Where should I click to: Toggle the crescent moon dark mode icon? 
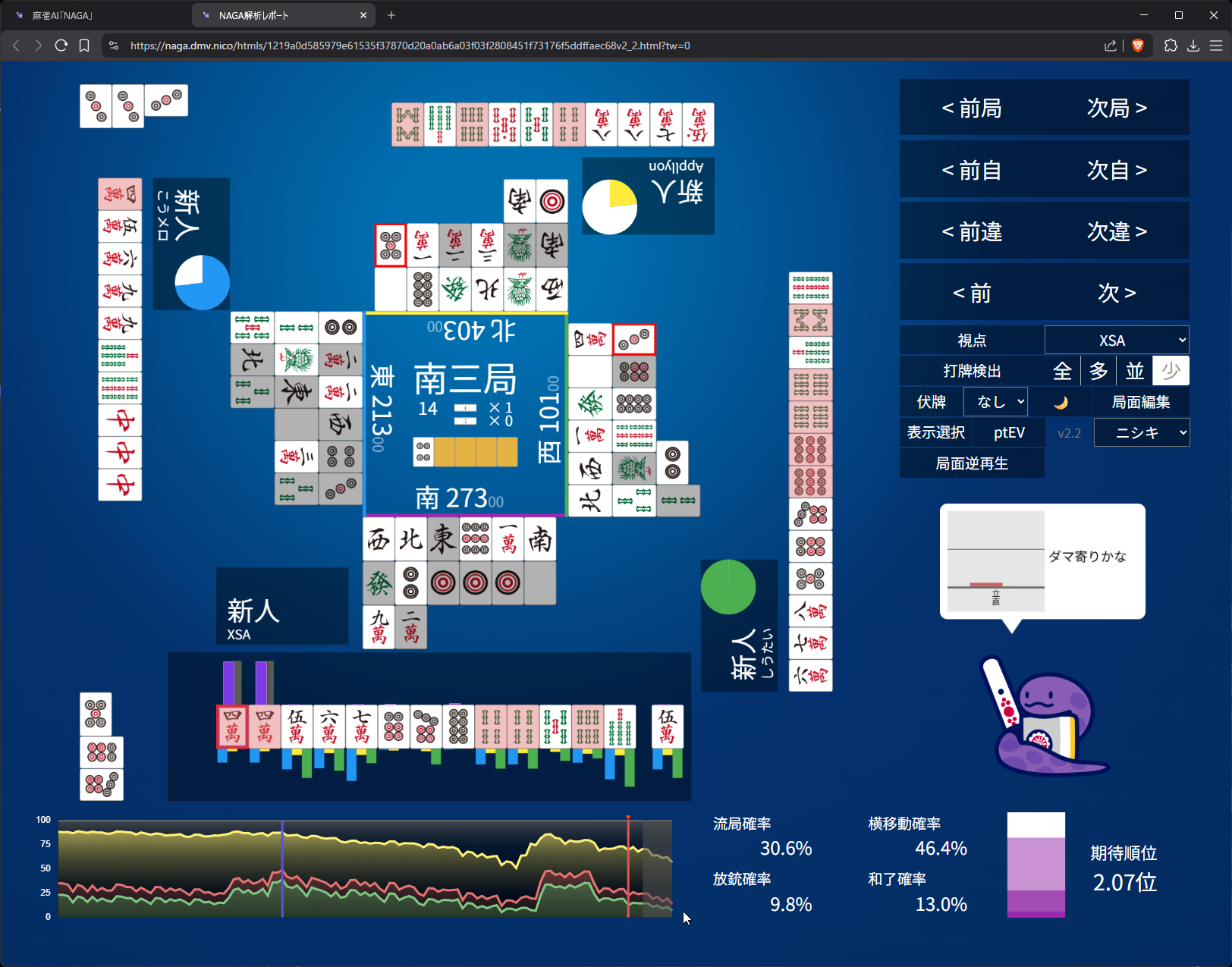1061,402
